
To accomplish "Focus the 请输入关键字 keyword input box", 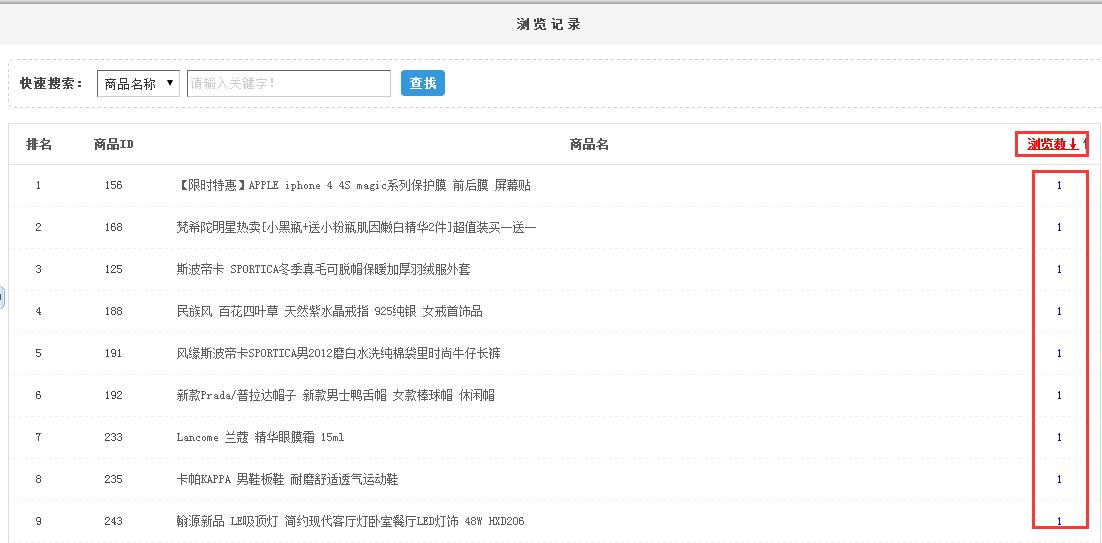I will tap(289, 84).
